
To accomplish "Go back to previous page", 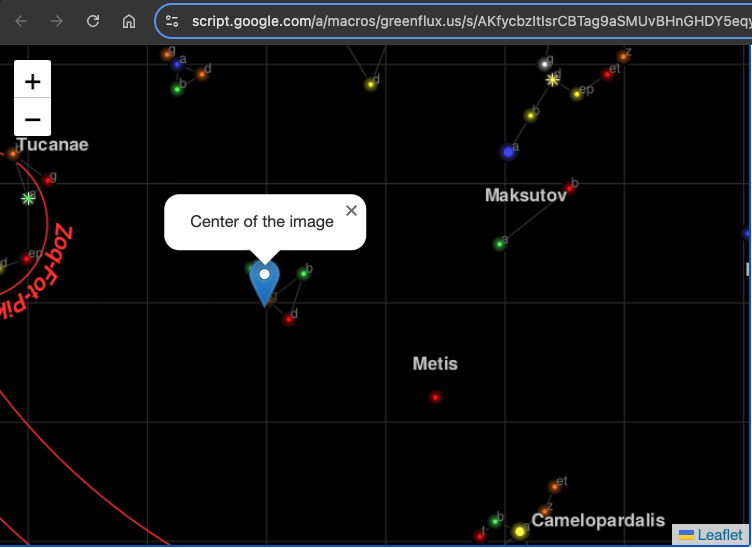I will coord(22,21).
